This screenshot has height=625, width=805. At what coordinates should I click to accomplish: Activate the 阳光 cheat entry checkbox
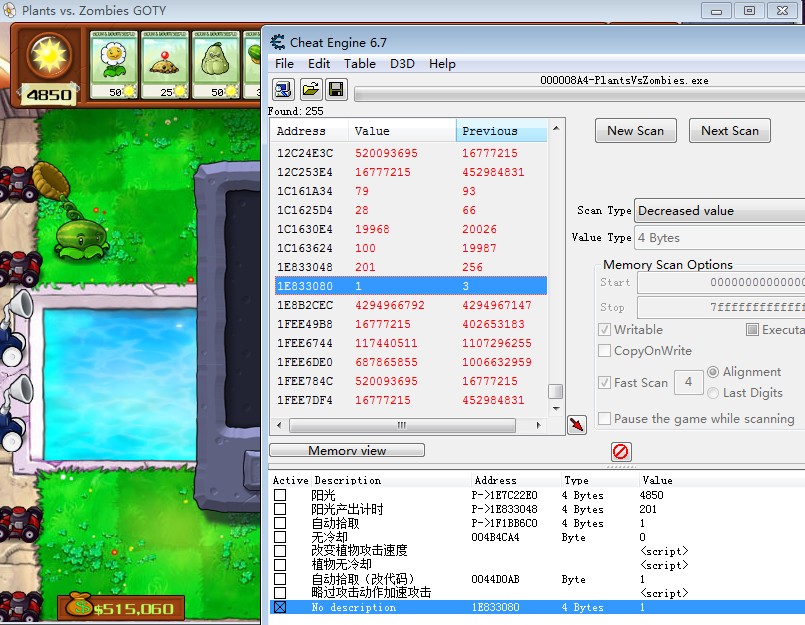tap(280, 495)
